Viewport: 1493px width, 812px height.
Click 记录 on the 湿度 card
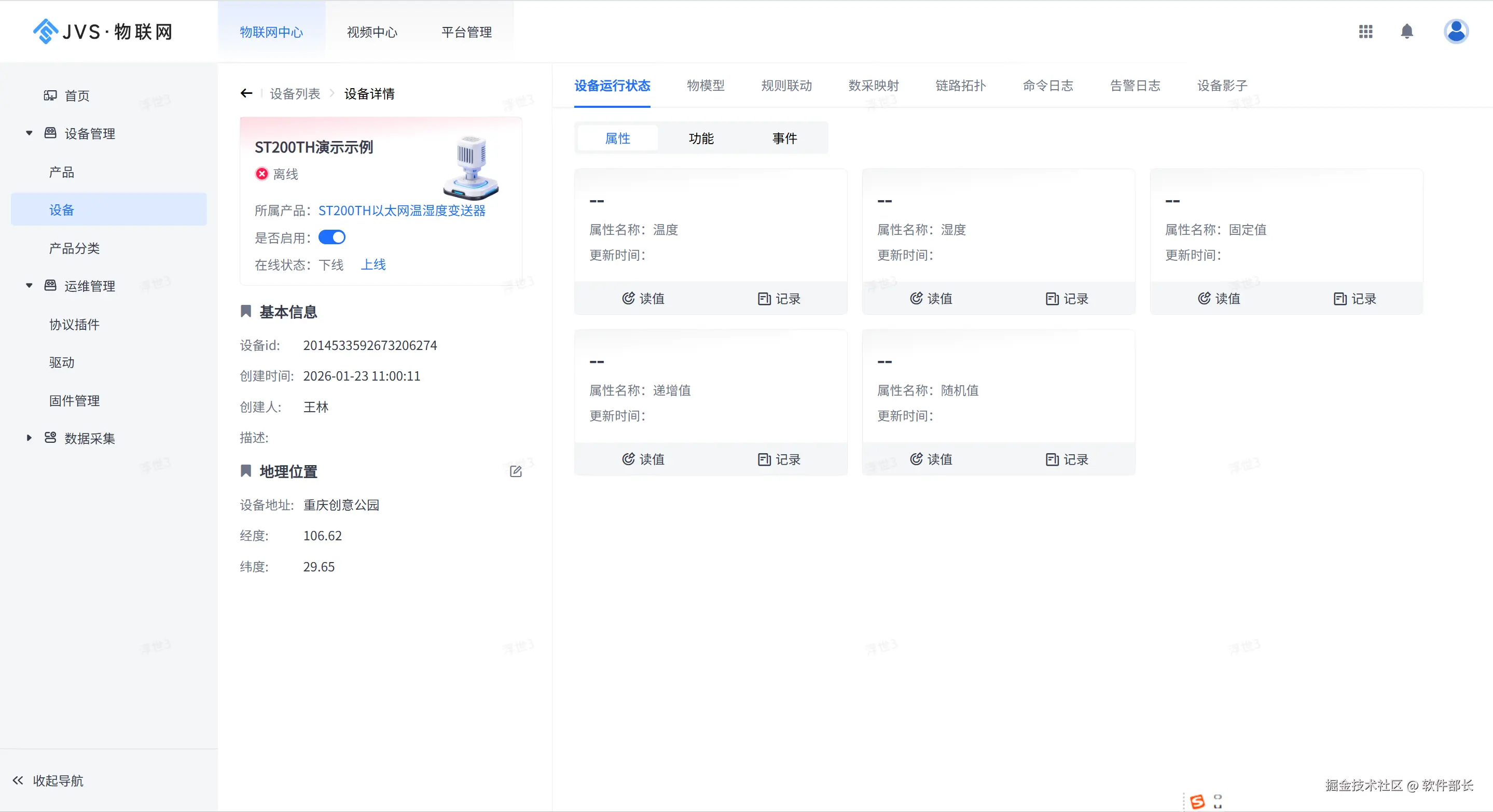pos(1067,298)
